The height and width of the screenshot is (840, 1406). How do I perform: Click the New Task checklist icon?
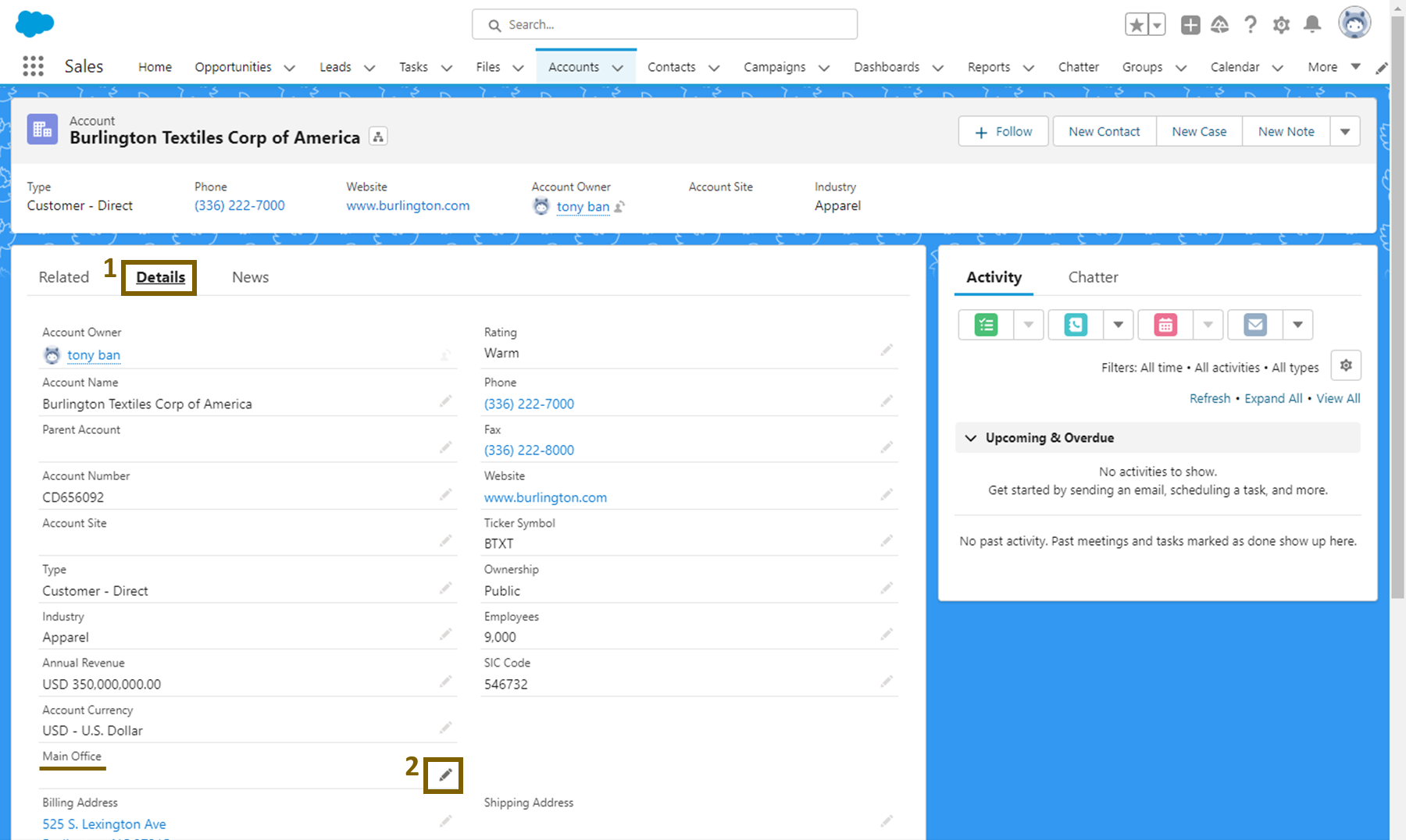987,325
